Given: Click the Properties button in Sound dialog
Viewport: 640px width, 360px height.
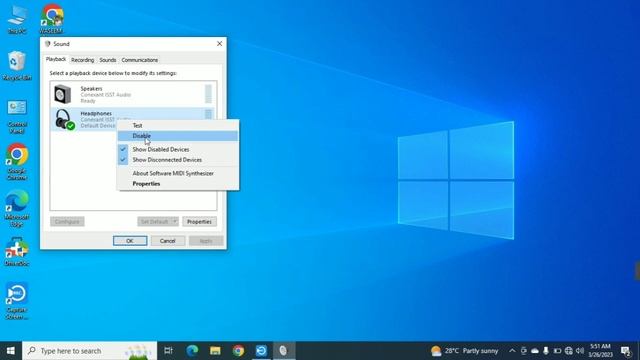Looking at the screenshot, I should (199, 222).
